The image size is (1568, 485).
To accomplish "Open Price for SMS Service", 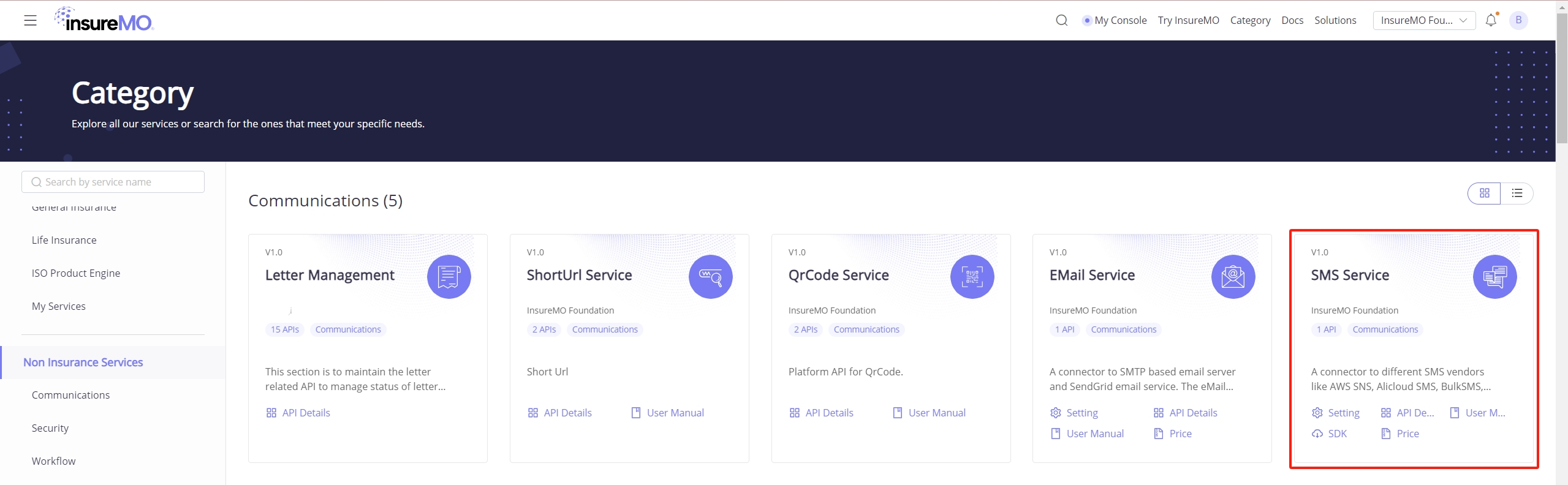I will click(x=1400, y=434).
